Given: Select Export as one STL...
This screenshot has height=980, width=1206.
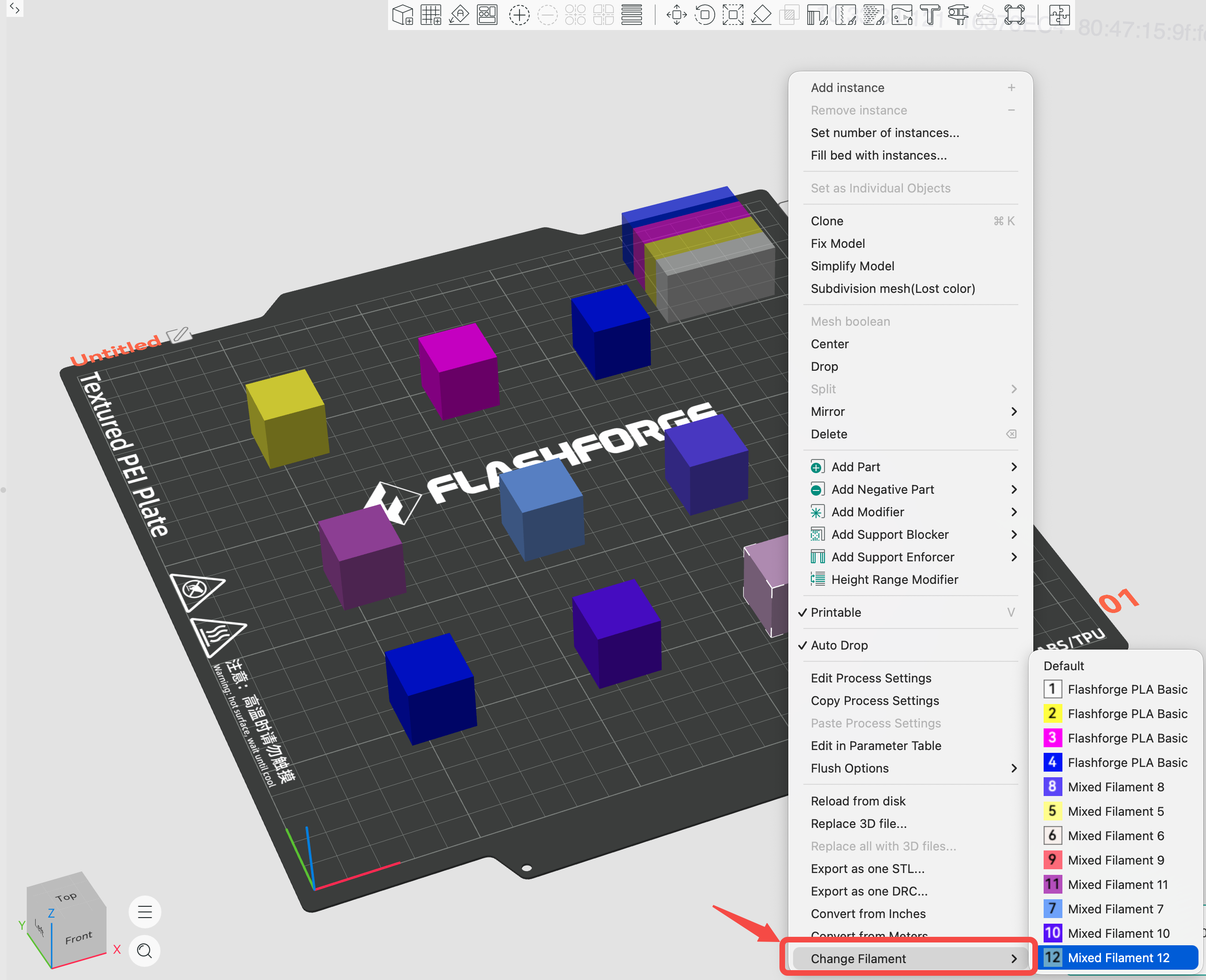Looking at the screenshot, I should coord(910,869).
